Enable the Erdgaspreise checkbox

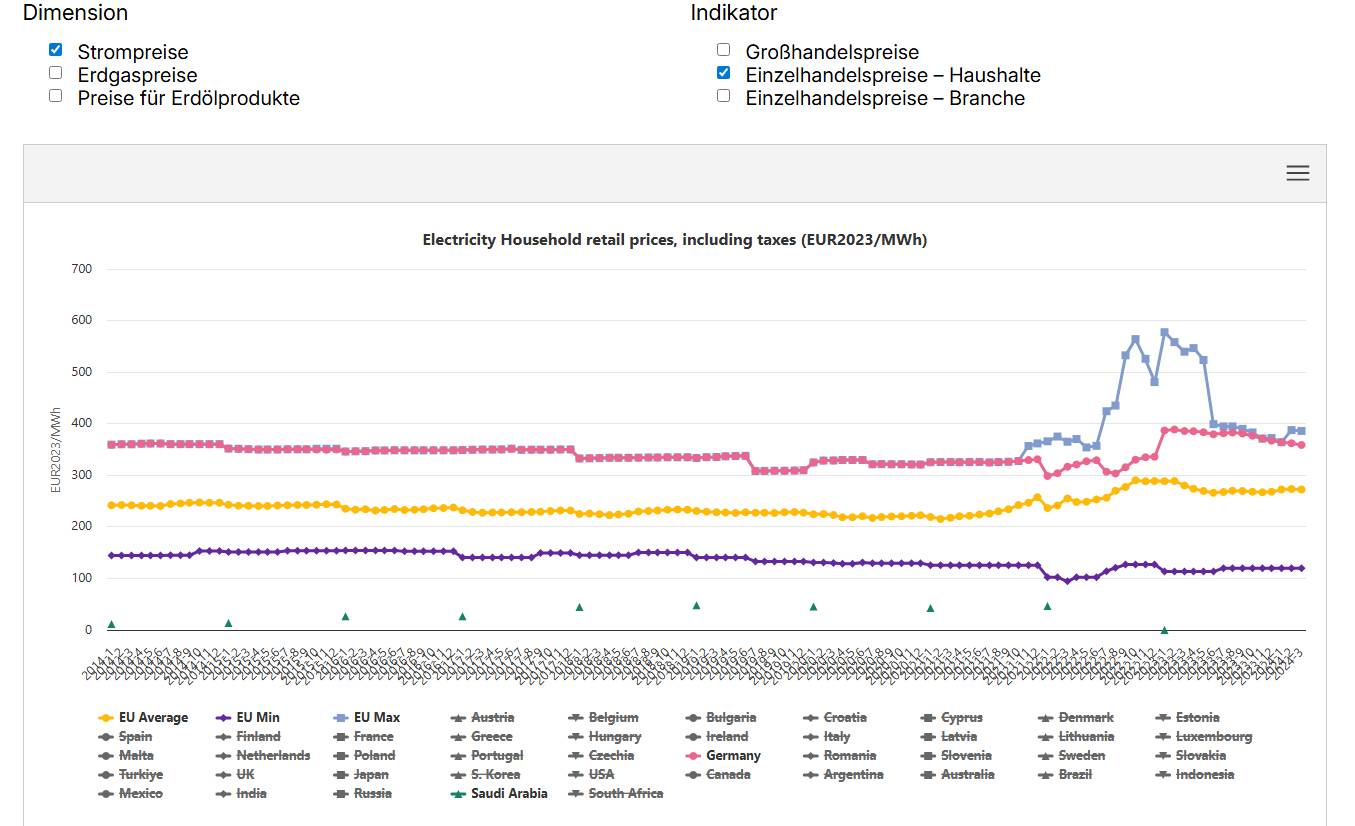[56, 73]
